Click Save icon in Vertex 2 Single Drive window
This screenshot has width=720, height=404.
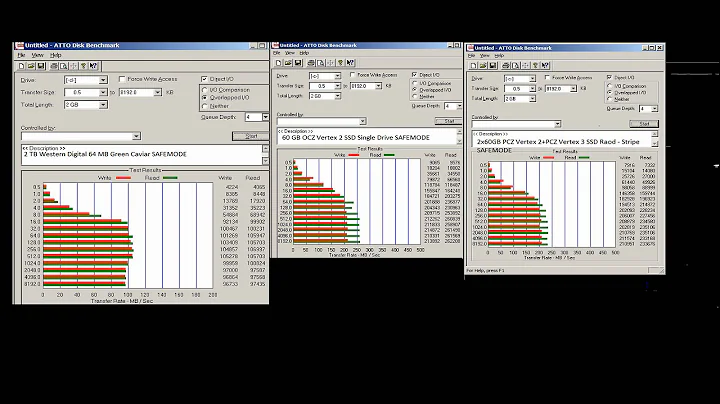tap(298, 63)
